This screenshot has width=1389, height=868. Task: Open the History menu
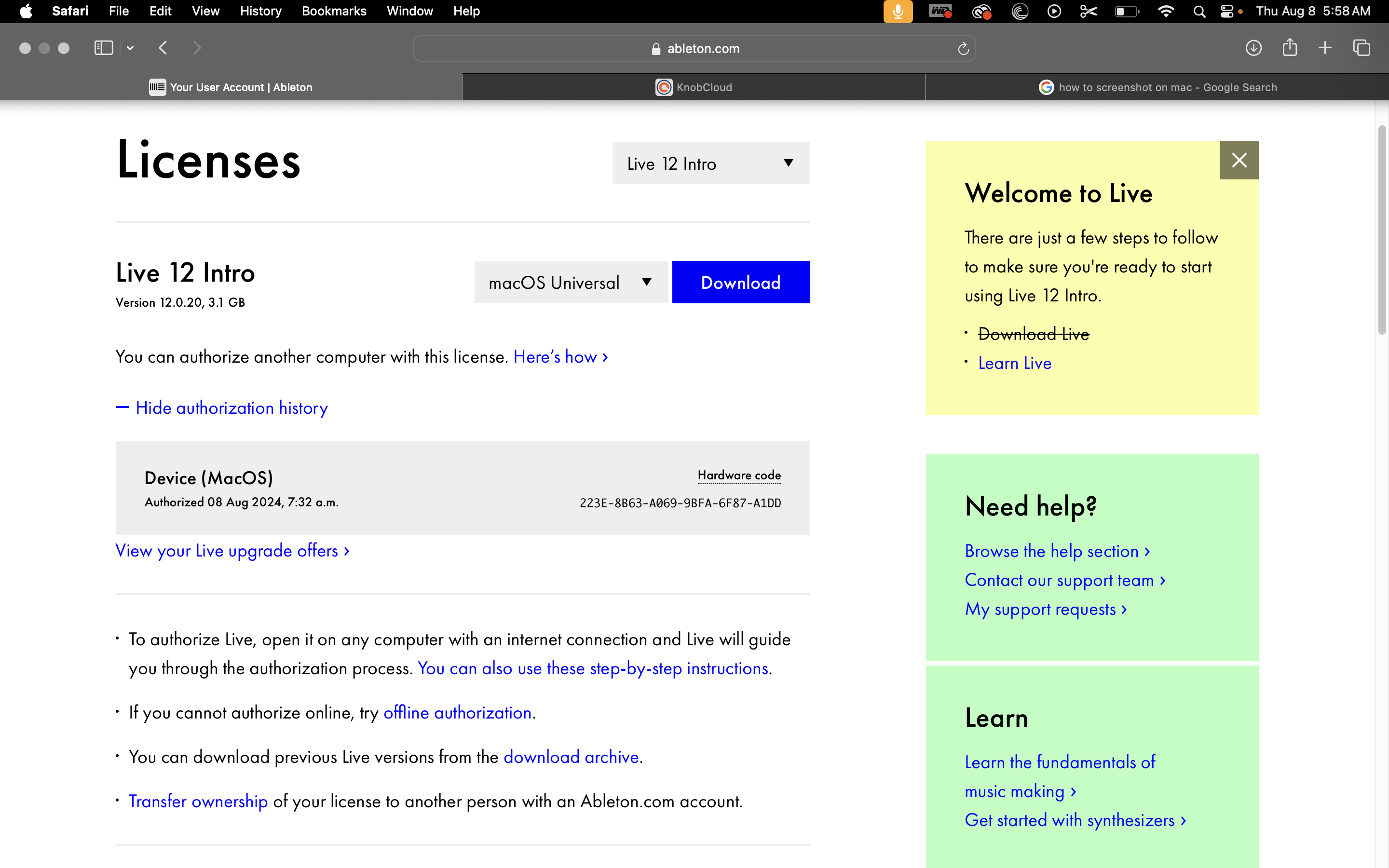[x=260, y=11]
